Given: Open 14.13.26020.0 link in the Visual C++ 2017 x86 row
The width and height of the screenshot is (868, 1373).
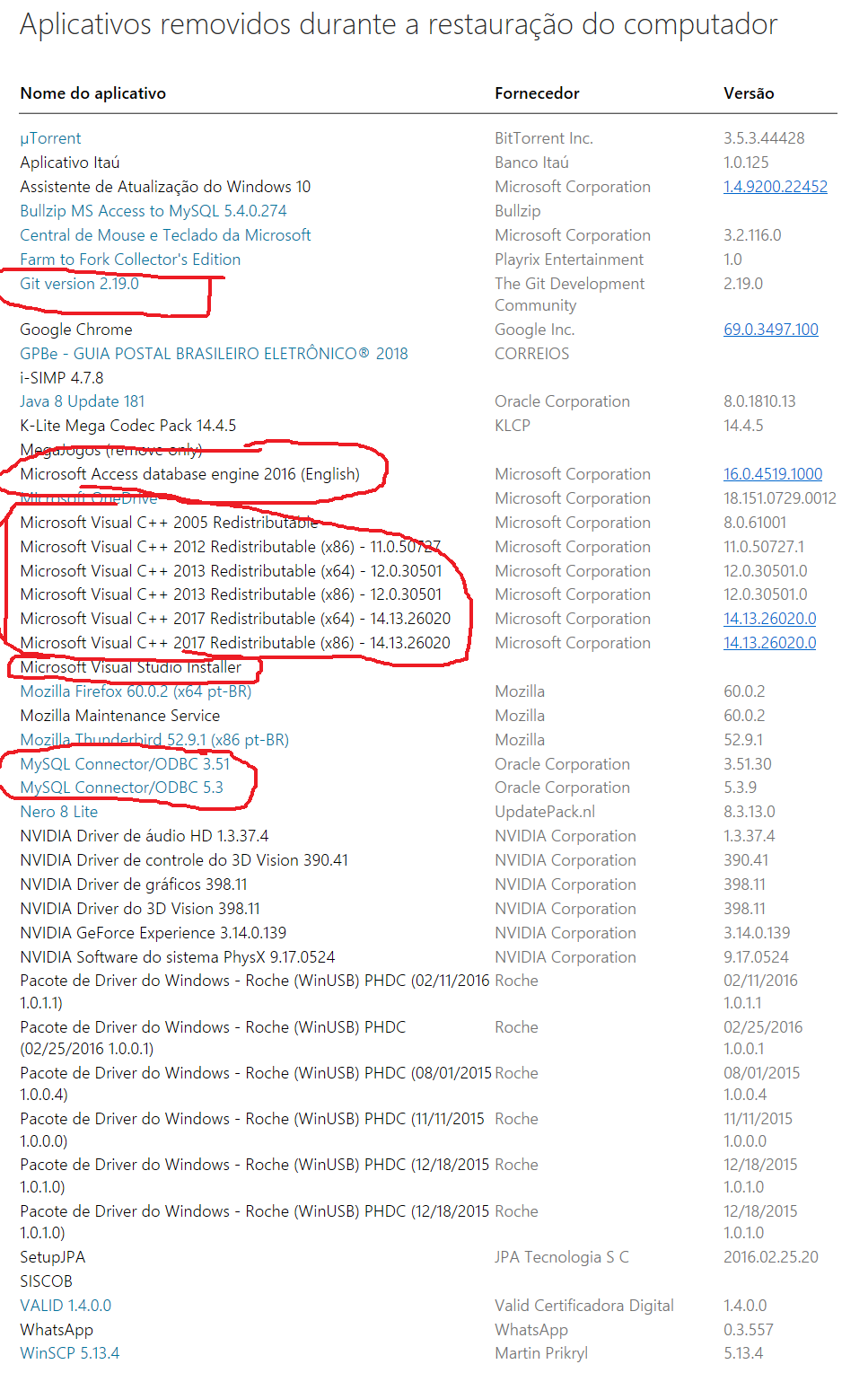Looking at the screenshot, I should (x=770, y=643).
